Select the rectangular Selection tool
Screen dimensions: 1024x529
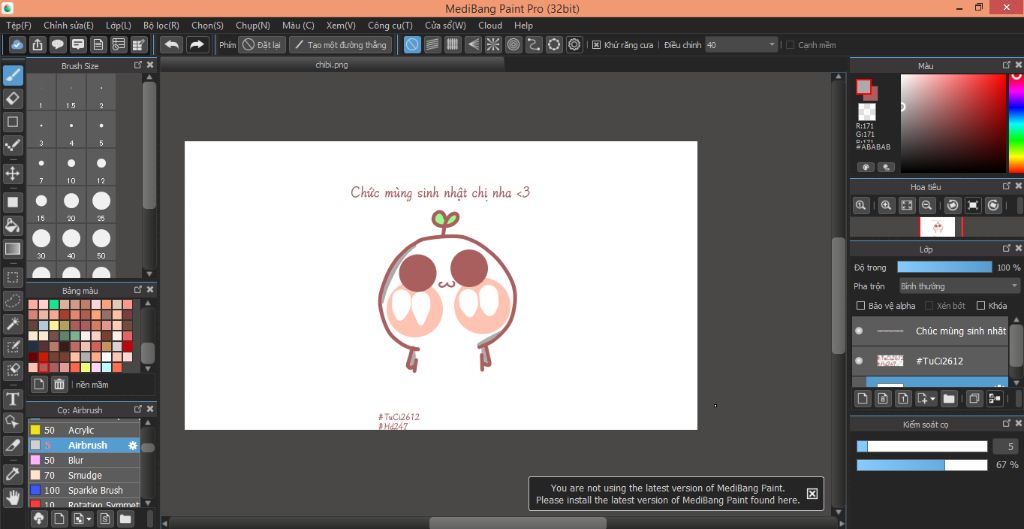point(12,277)
